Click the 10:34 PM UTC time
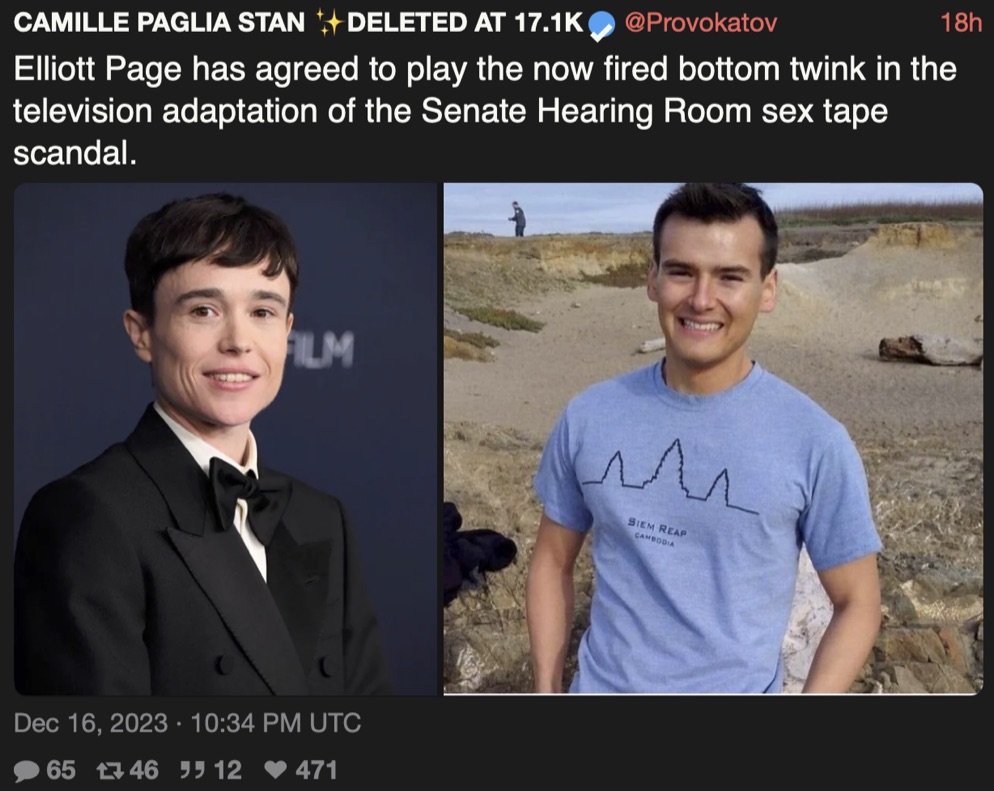The width and height of the screenshot is (994, 791). (x=276, y=723)
